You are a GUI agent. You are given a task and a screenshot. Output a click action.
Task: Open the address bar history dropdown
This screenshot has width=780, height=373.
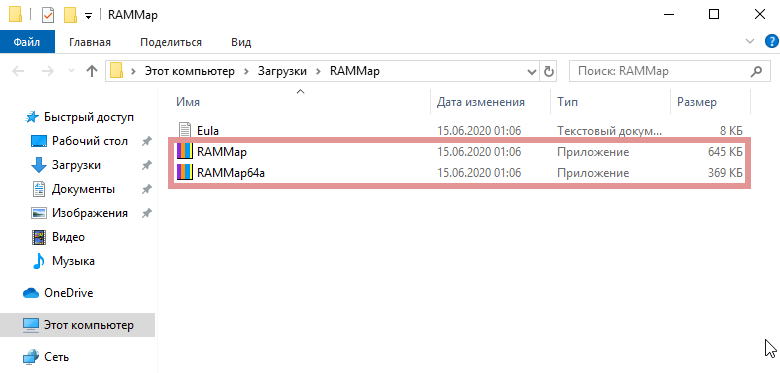point(532,72)
